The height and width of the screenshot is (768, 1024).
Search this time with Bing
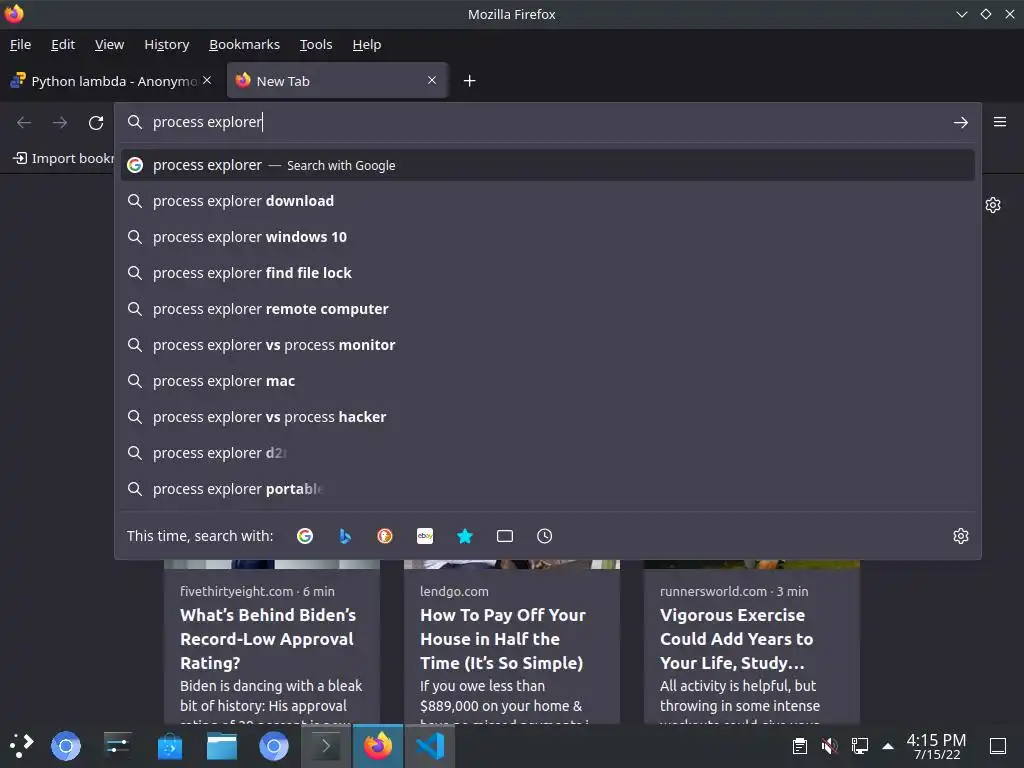[x=345, y=536]
